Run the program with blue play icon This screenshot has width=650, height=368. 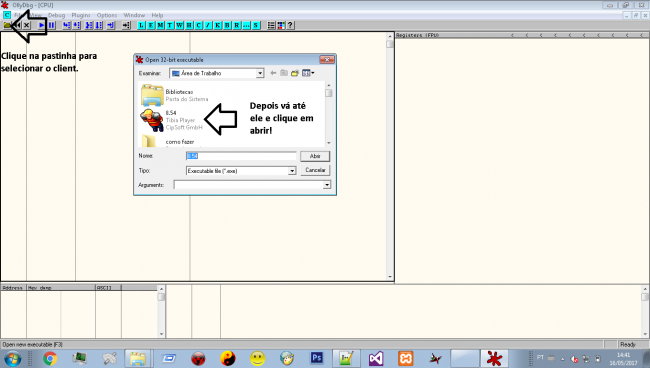coord(41,25)
